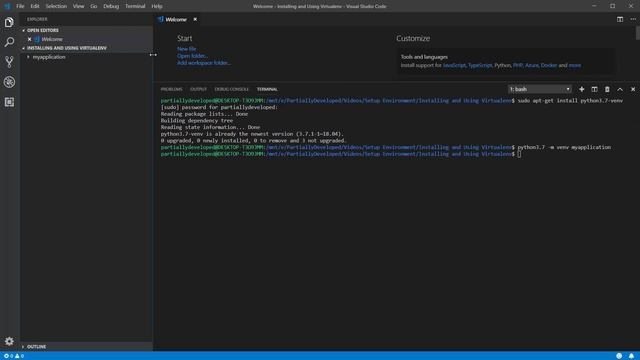Open the File menu
640x360 pixels.
coord(20,6)
